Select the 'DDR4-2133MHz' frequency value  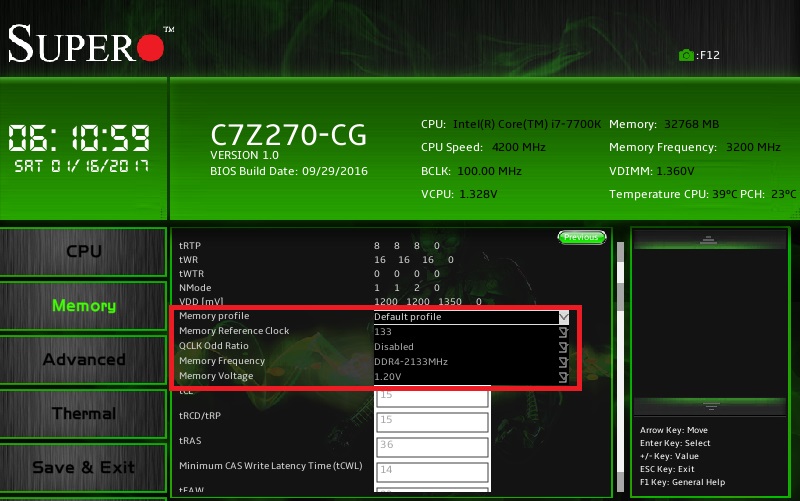click(x=411, y=362)
